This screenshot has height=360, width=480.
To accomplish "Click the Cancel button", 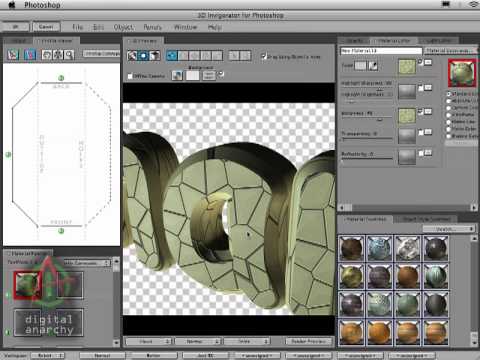I will (46, 27).
